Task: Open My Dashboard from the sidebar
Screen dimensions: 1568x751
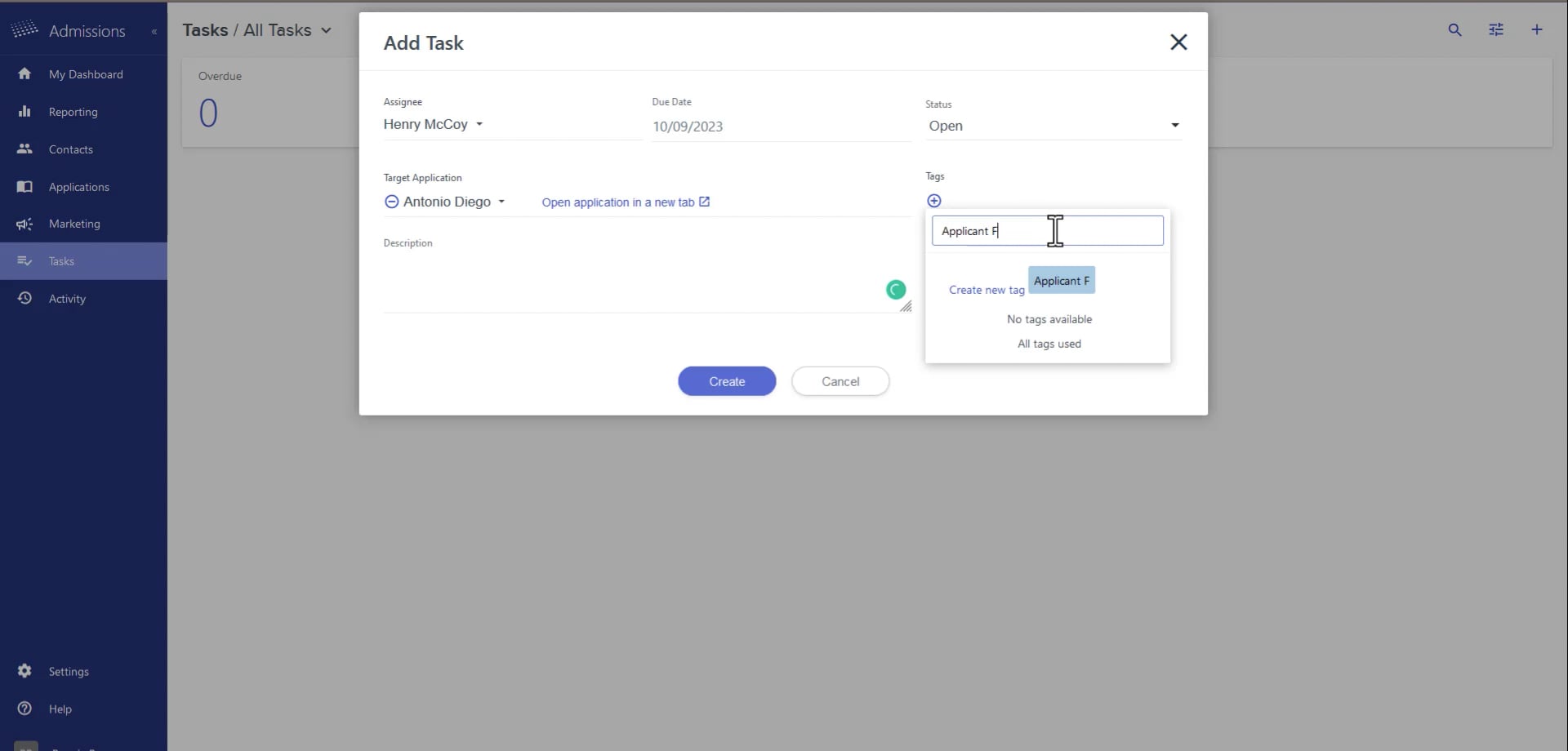Action: (25, 73)
